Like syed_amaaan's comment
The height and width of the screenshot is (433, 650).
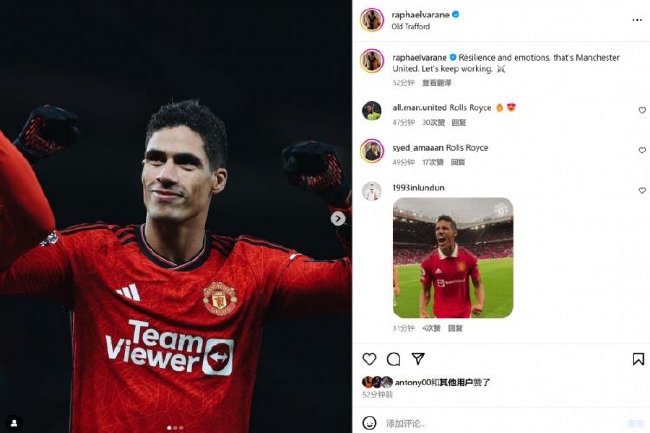(642, 150)
